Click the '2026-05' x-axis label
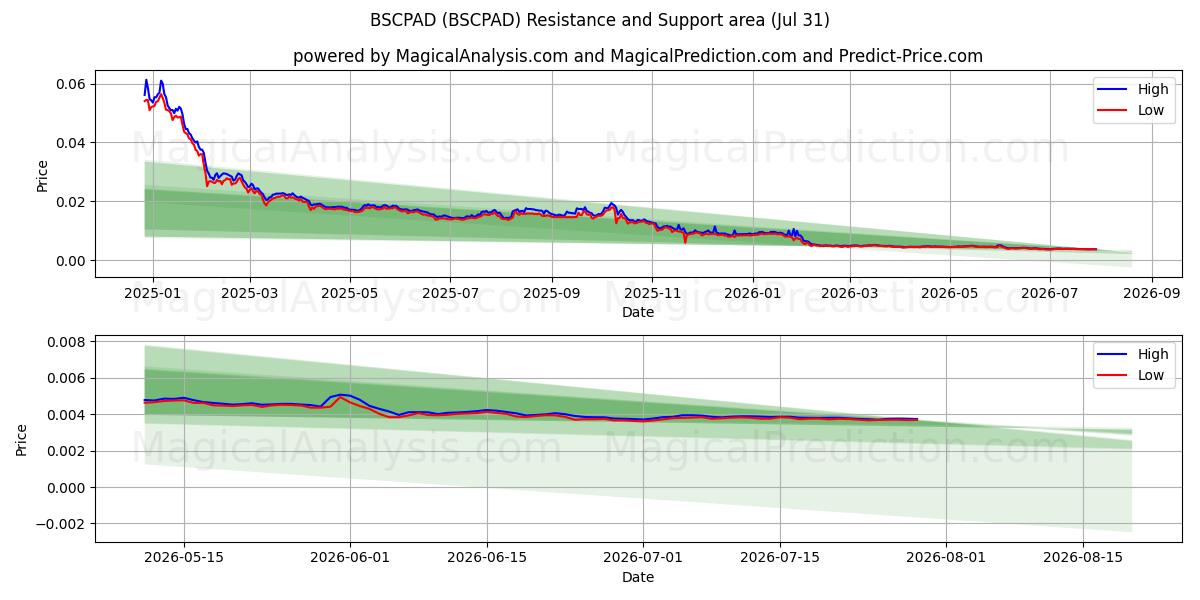Image resolution: width=1200 pixels, height=600 pixels. pos(949,294)
